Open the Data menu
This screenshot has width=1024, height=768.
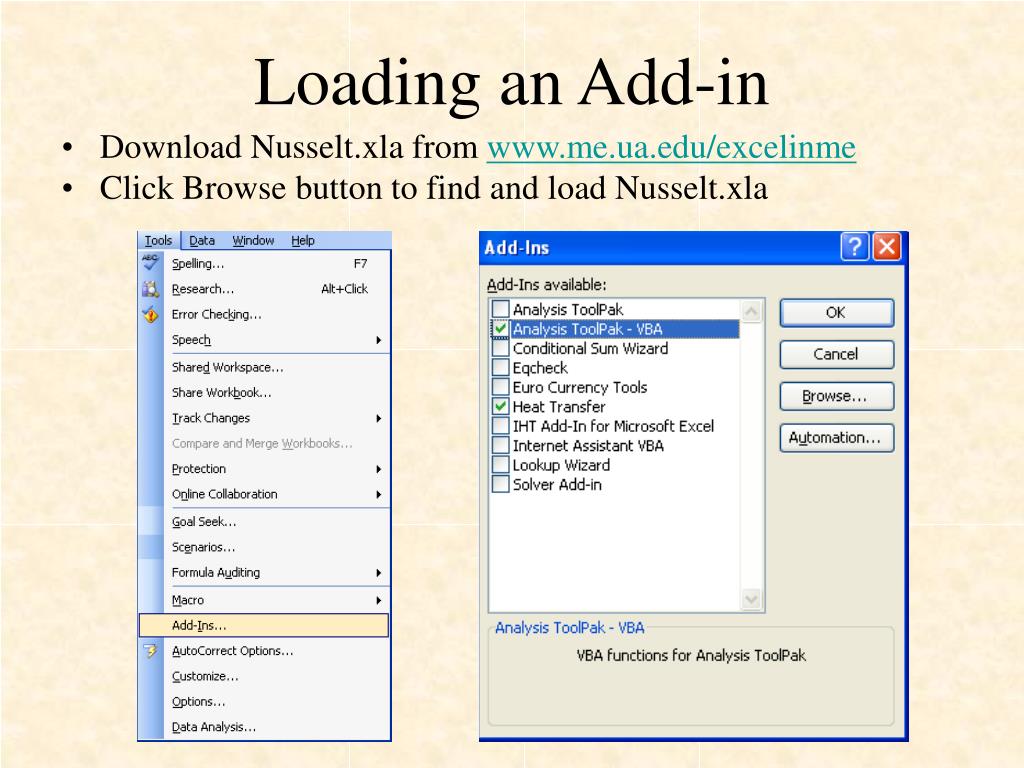[202, 240]
